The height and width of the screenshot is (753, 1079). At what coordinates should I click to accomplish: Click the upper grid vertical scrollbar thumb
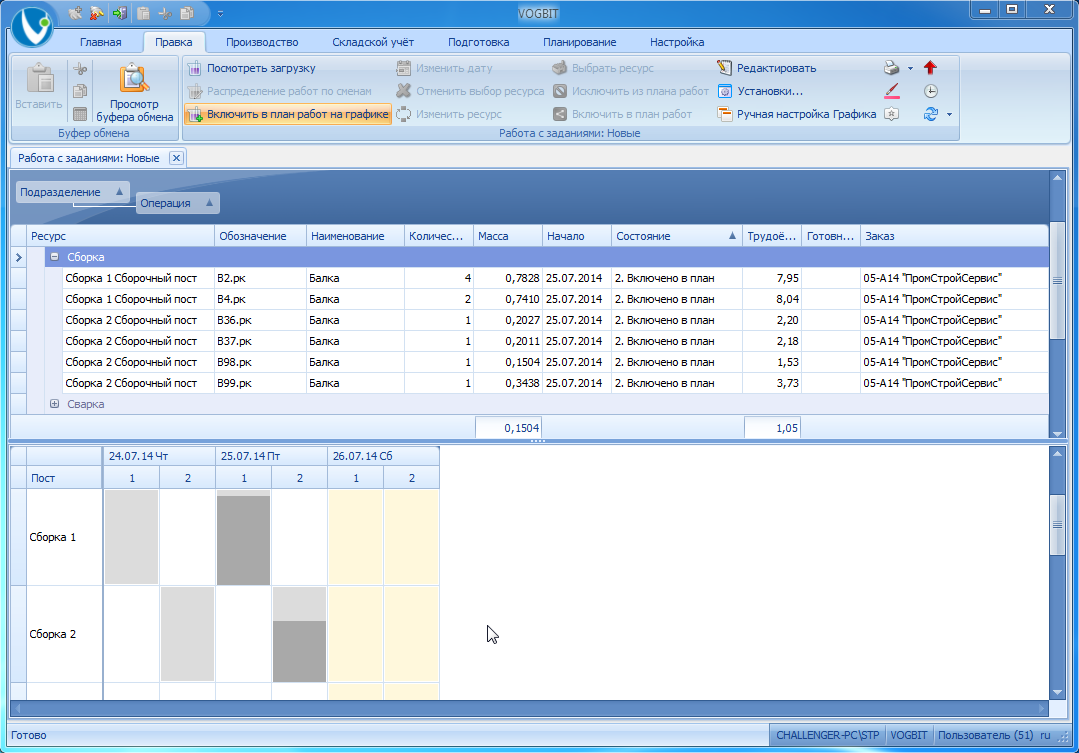pos(1057,281)
